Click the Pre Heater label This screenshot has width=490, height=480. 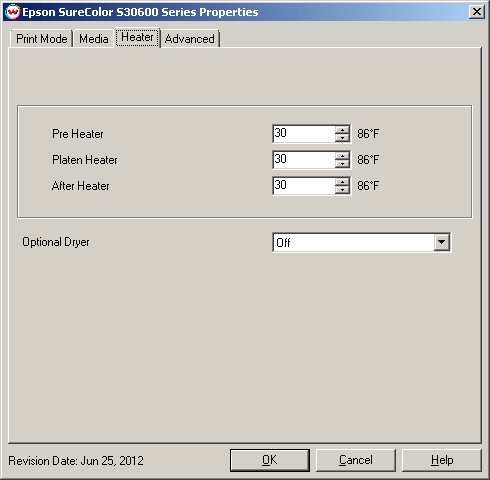click(78, 134)
